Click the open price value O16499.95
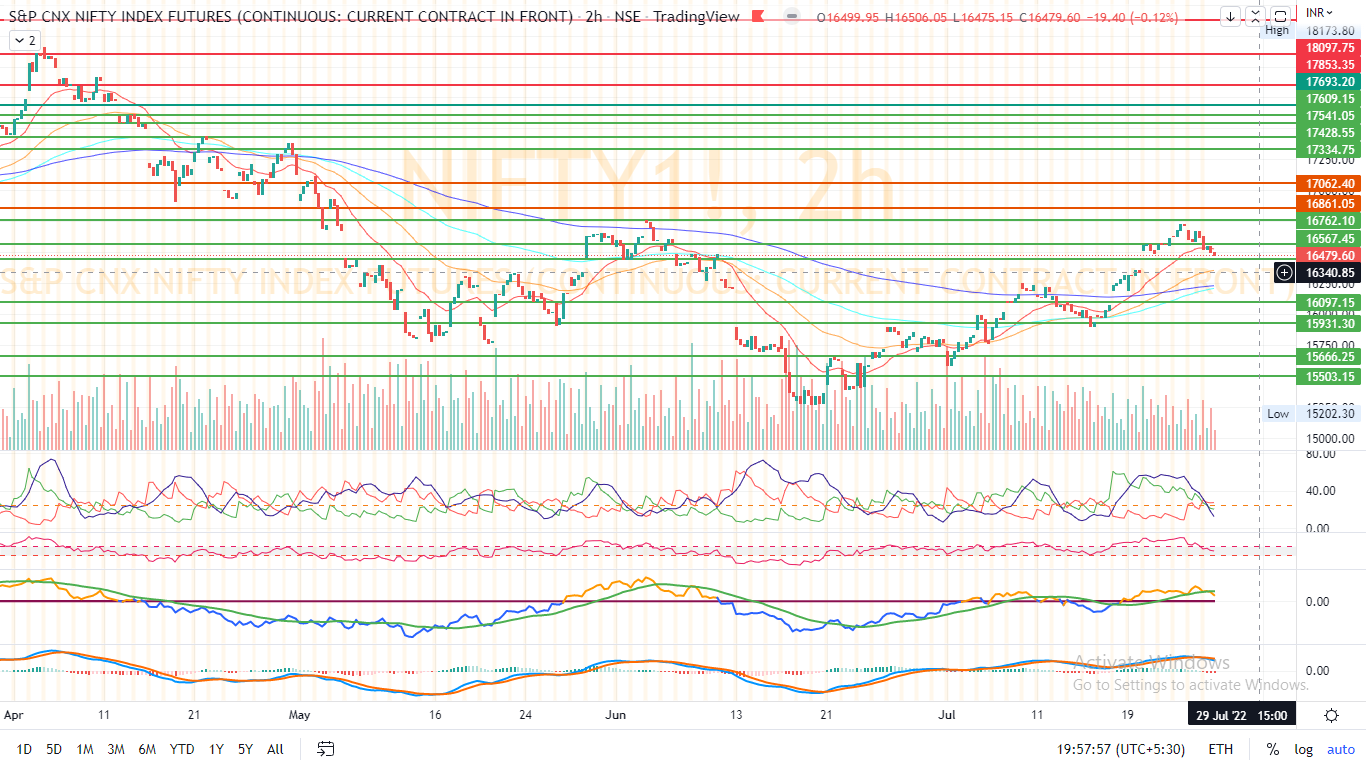1366x768 pixels. 848,17
